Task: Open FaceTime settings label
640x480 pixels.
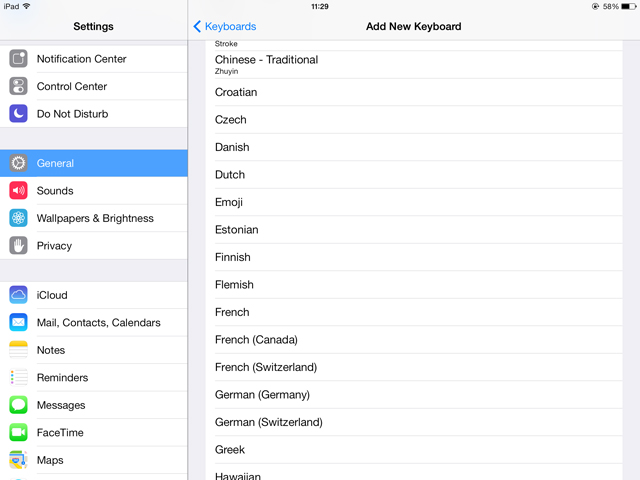Action: 60,432
